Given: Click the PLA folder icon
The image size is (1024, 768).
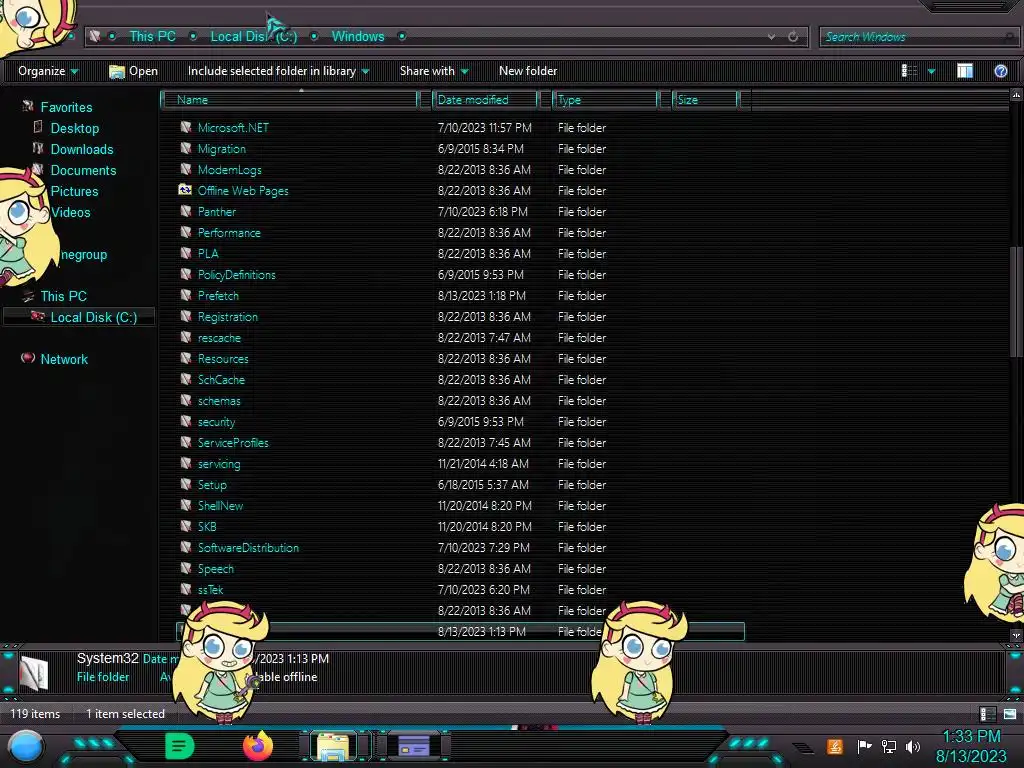Looking at the screenshot, I should [185, 253].
